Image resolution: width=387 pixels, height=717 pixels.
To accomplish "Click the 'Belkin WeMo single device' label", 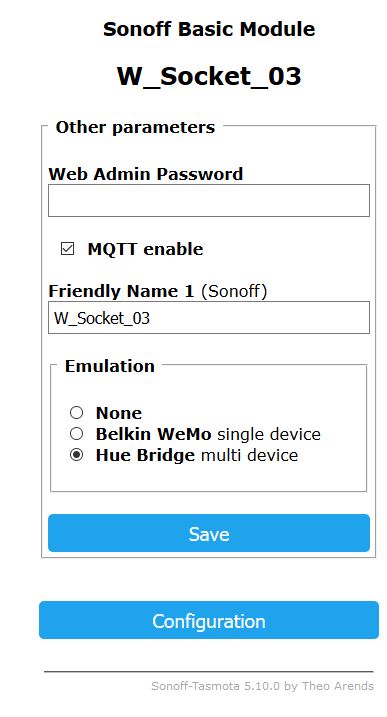I will tap(208, 434).
